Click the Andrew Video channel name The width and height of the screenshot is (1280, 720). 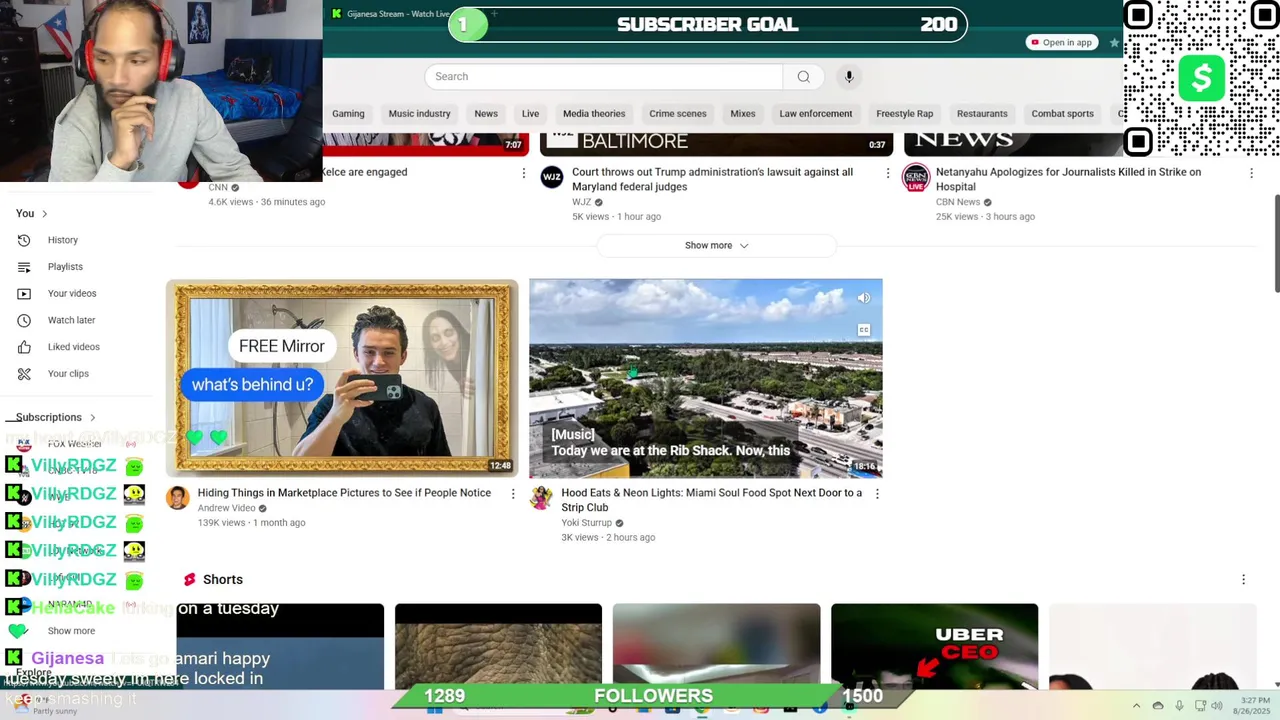227,508
